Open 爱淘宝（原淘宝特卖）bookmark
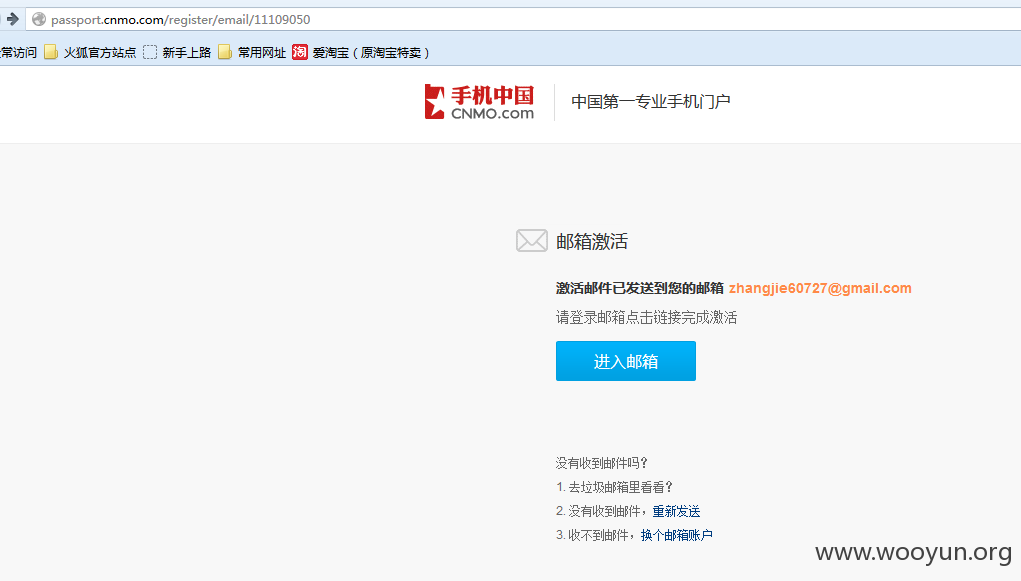1021x581 pixels. pyautogui.click(x=361, y=53)
